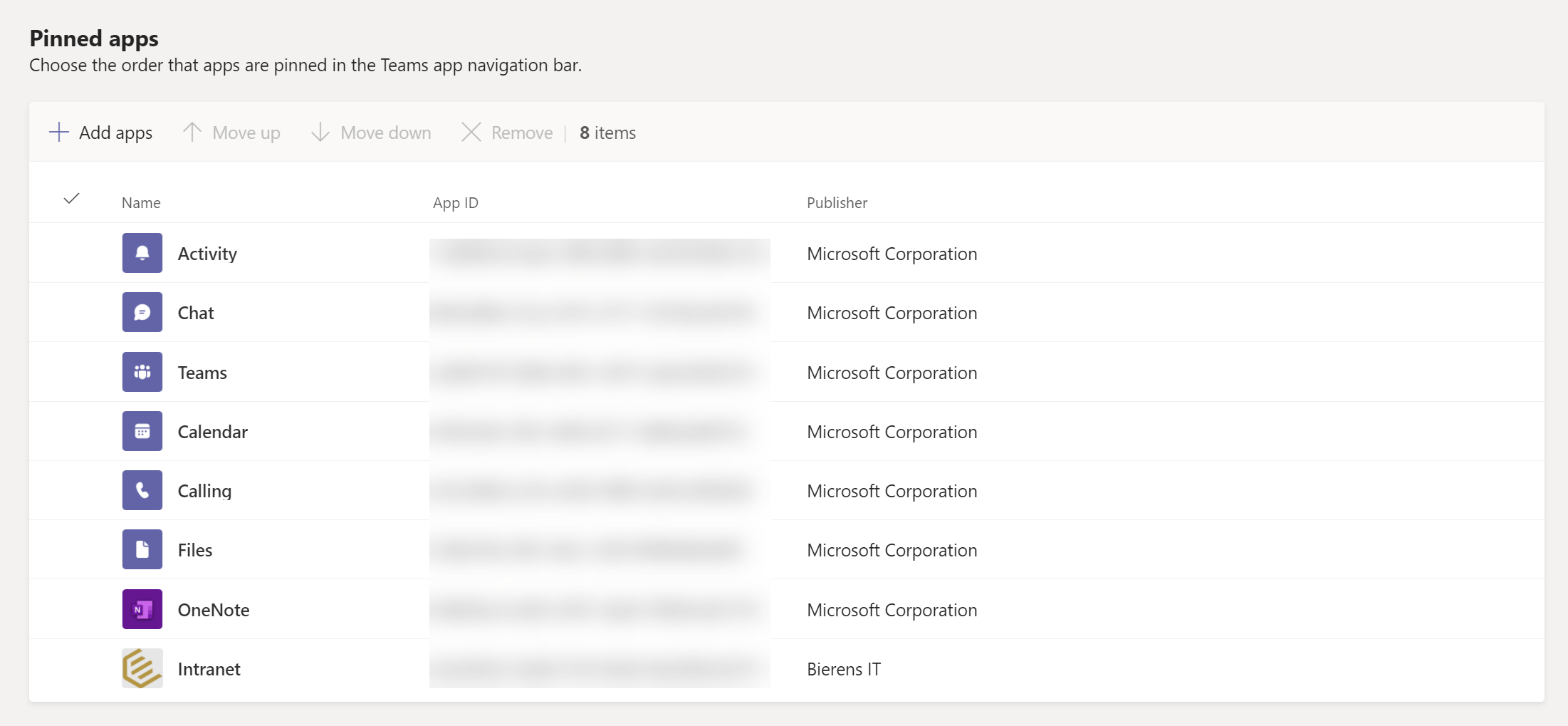Click the OneNote app icon
The image size is (1568, 726).
click(142, 609)
